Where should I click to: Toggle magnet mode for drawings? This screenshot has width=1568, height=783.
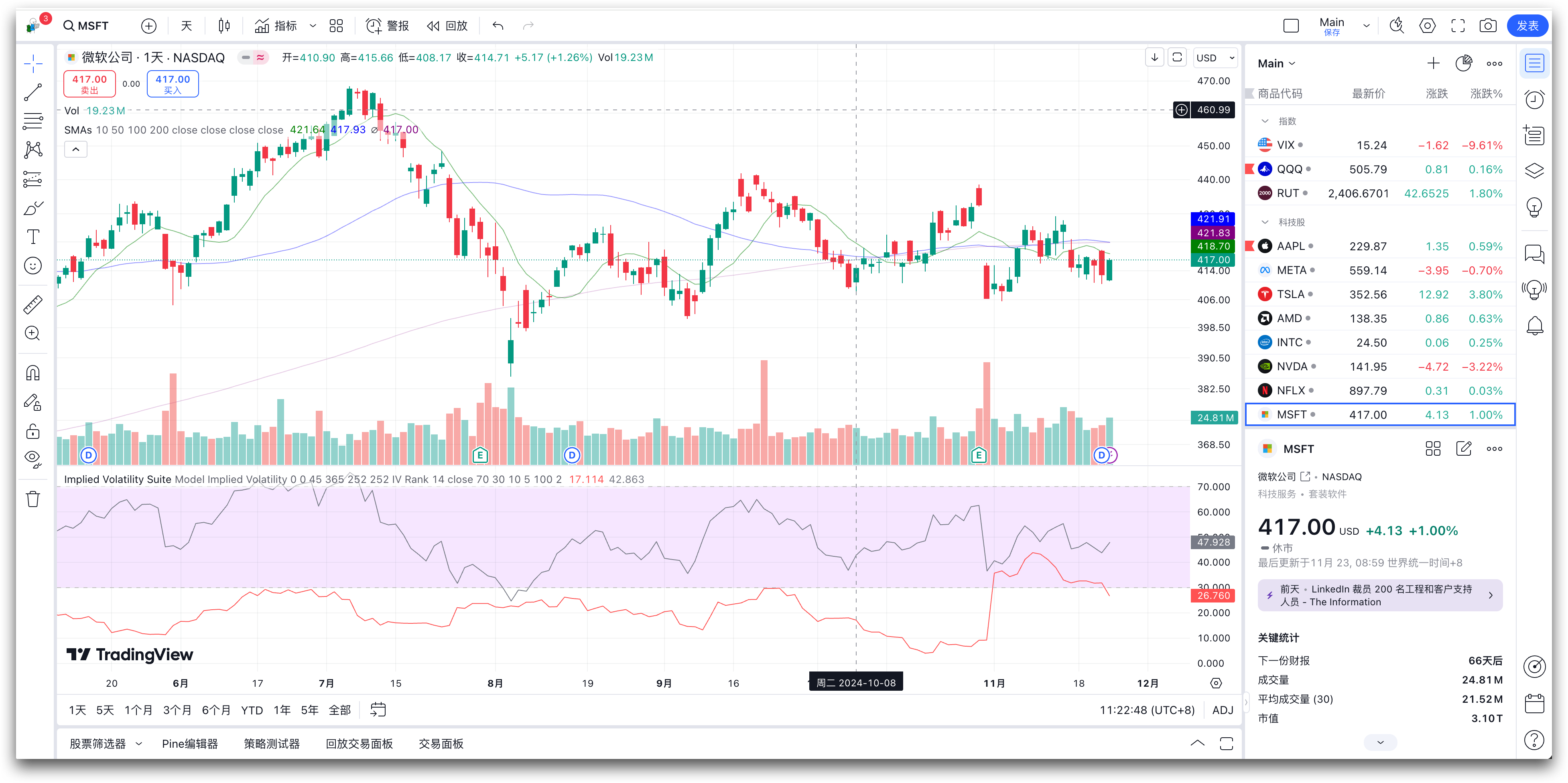click(x=33, y=372)
